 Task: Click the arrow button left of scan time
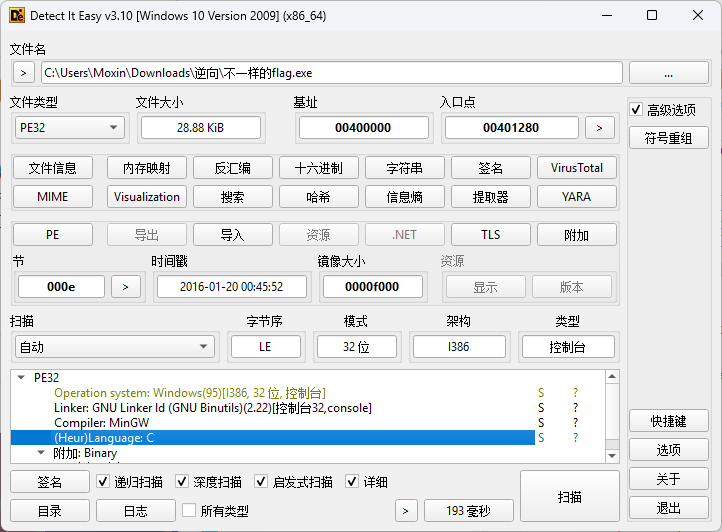[x=406, y=511]
